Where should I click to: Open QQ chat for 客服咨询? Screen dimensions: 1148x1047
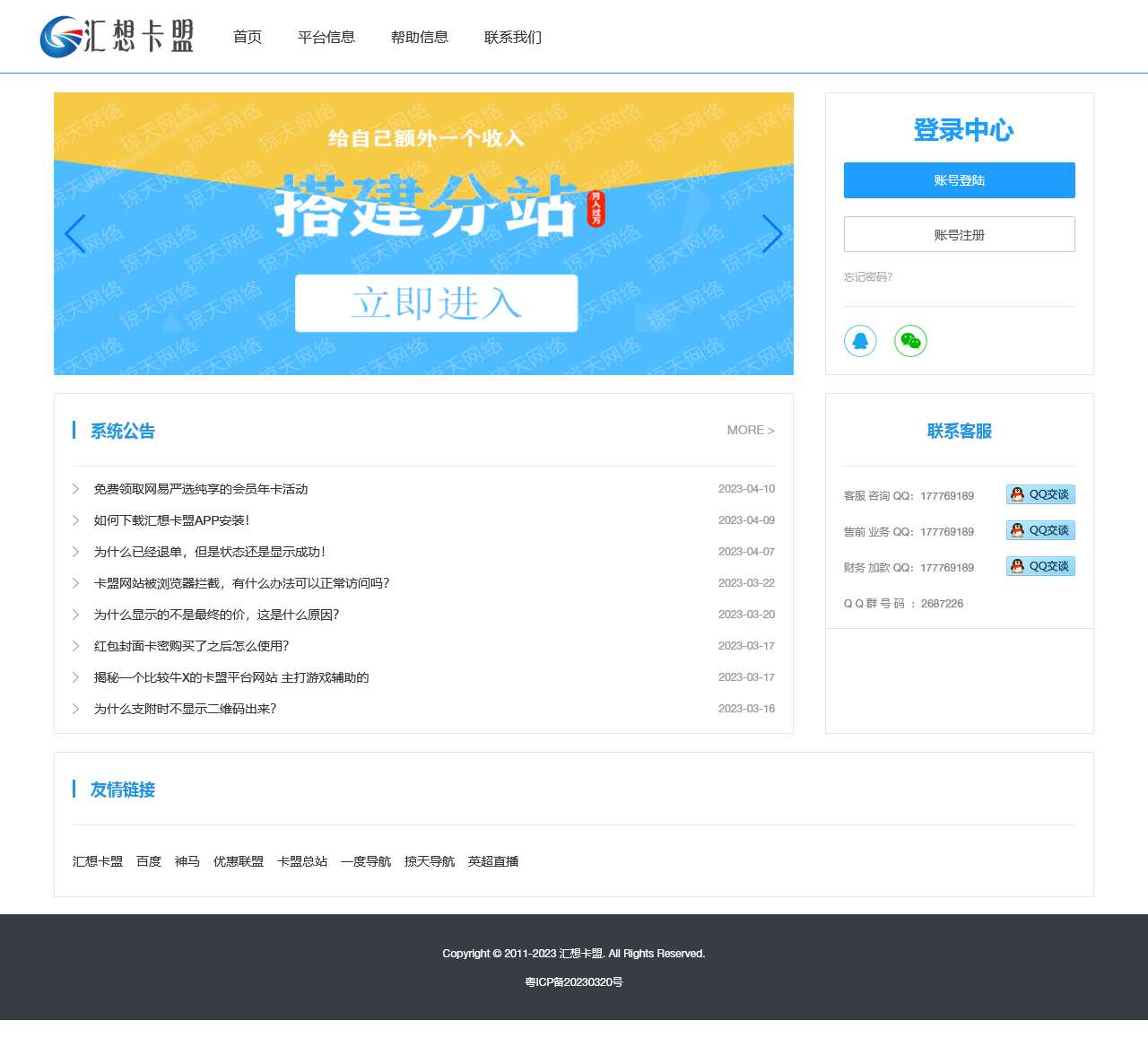pos(1039,493)
